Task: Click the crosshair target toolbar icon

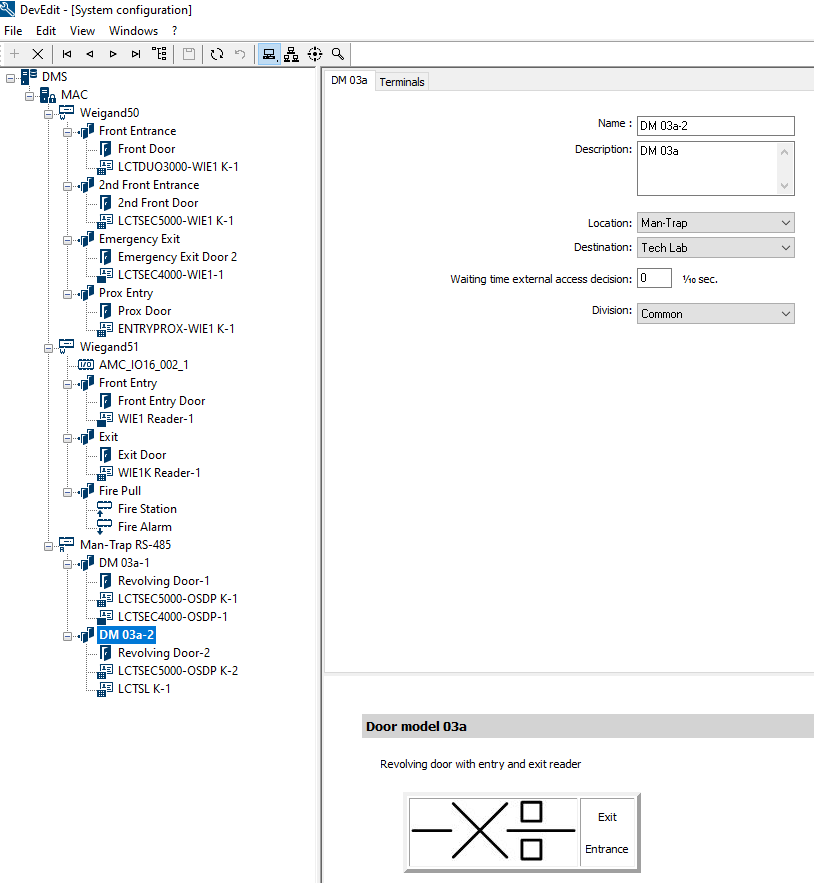Action: [x=315, y=54]
